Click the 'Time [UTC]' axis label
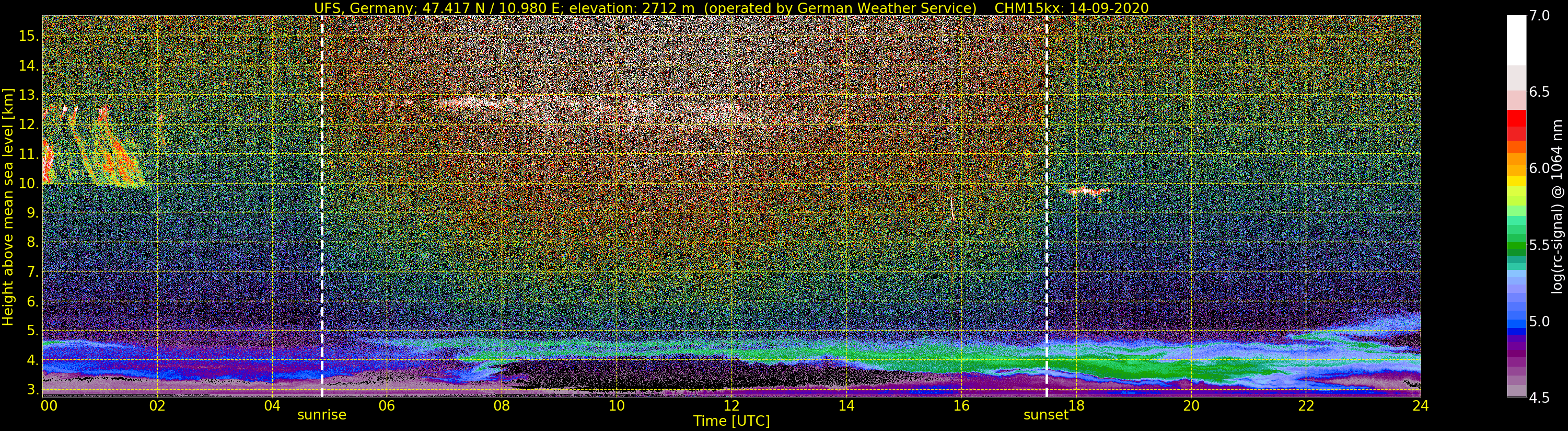Image resolution: width=1568 pixels, height=431 pixels. pos(731,421)
